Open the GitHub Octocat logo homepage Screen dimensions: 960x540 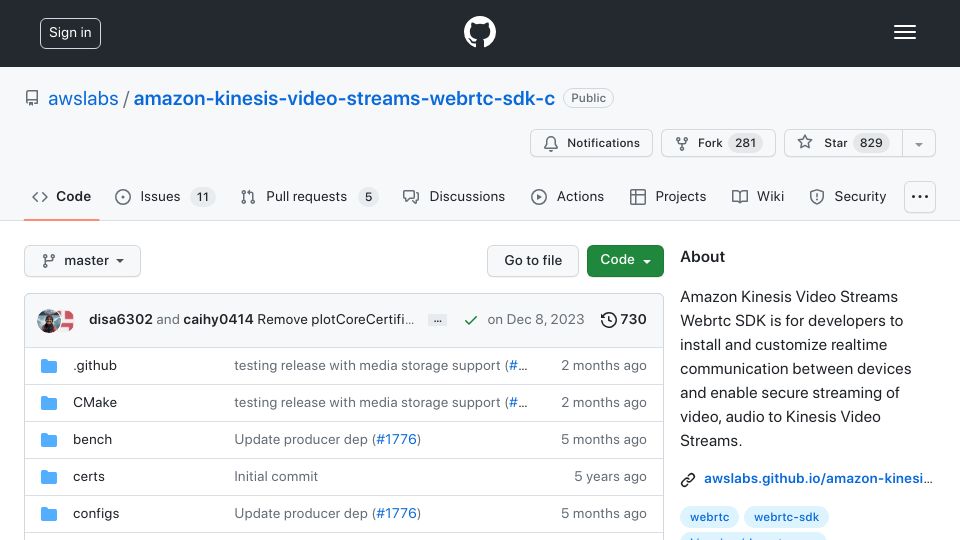[479, 32]
